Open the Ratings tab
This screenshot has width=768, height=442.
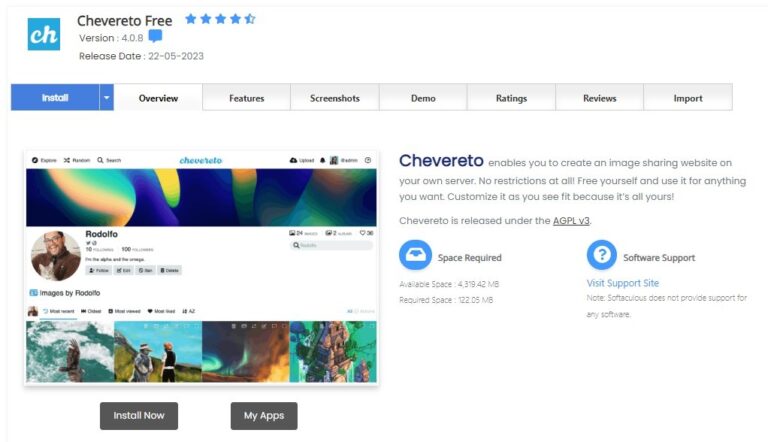[x=511, y=98]
